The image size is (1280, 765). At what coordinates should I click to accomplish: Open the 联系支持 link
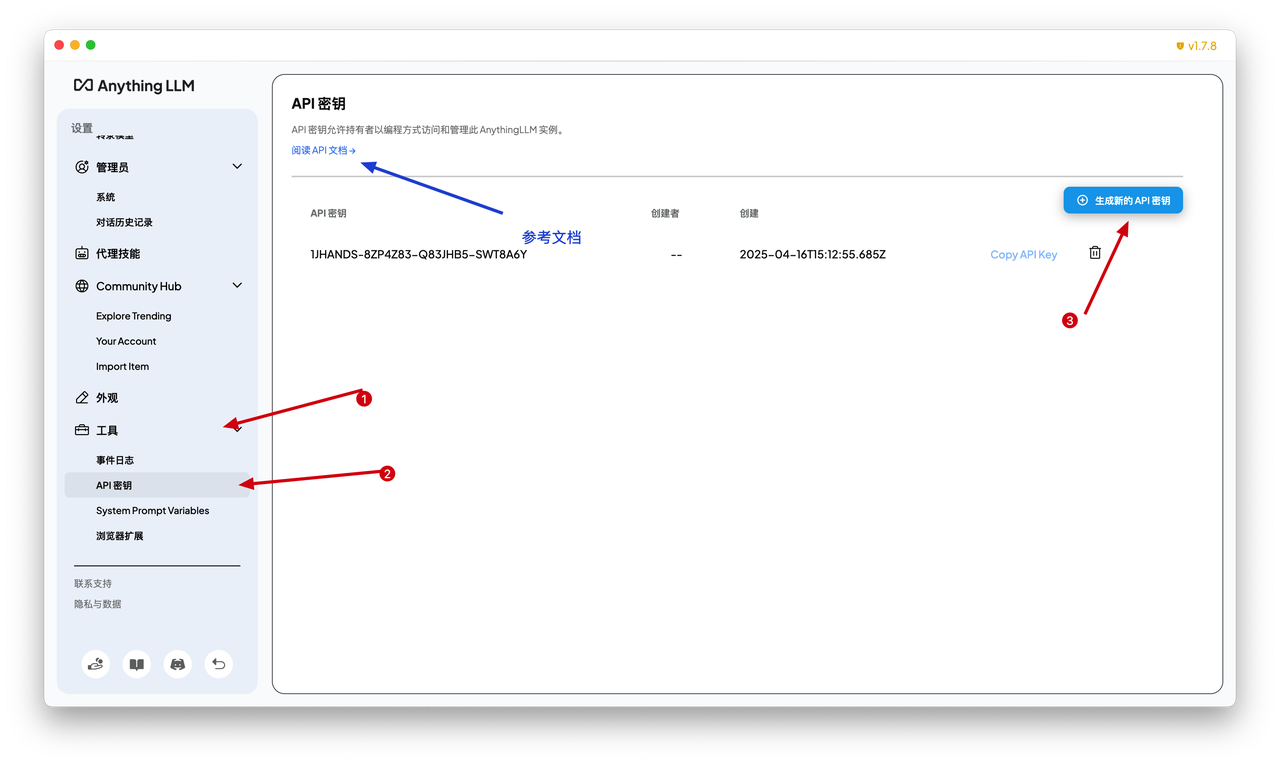pyautogui.click(x=93, y=583)
